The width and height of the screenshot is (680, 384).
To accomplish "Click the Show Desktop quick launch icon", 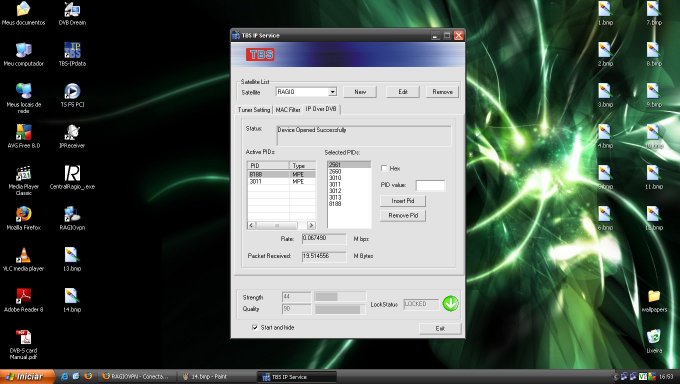I will click(76, 377).
